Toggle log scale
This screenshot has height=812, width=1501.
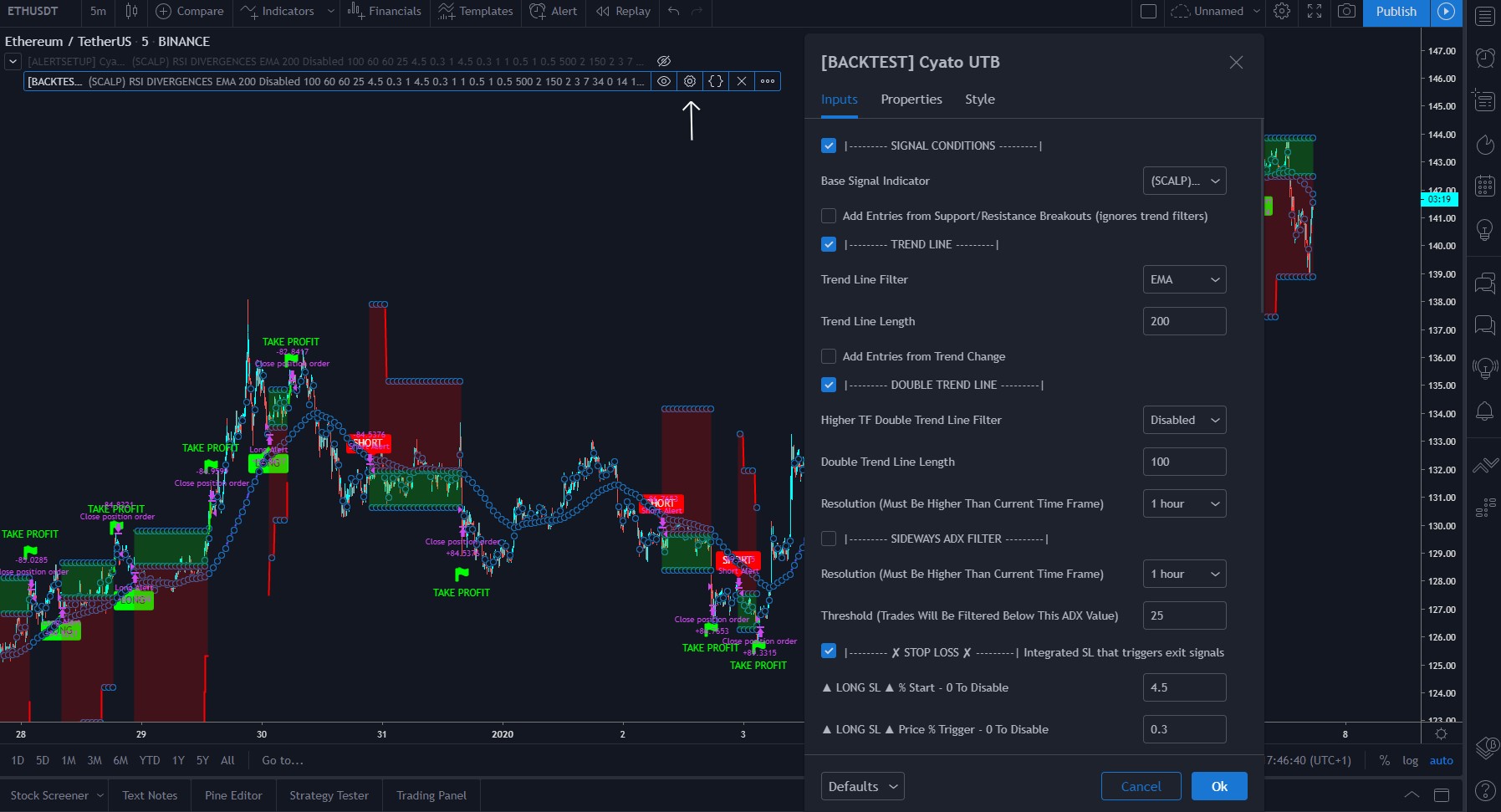click(1410, 760)
